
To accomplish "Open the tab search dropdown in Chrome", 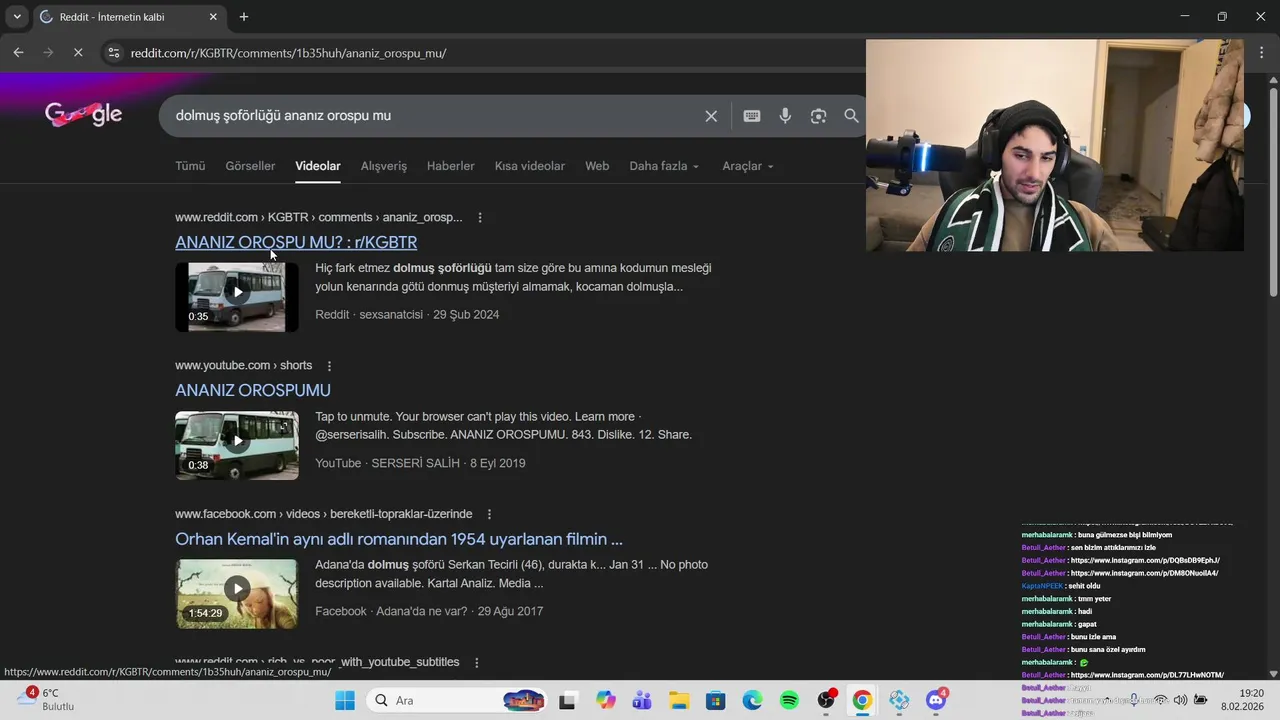I will (x=17, y=17).
